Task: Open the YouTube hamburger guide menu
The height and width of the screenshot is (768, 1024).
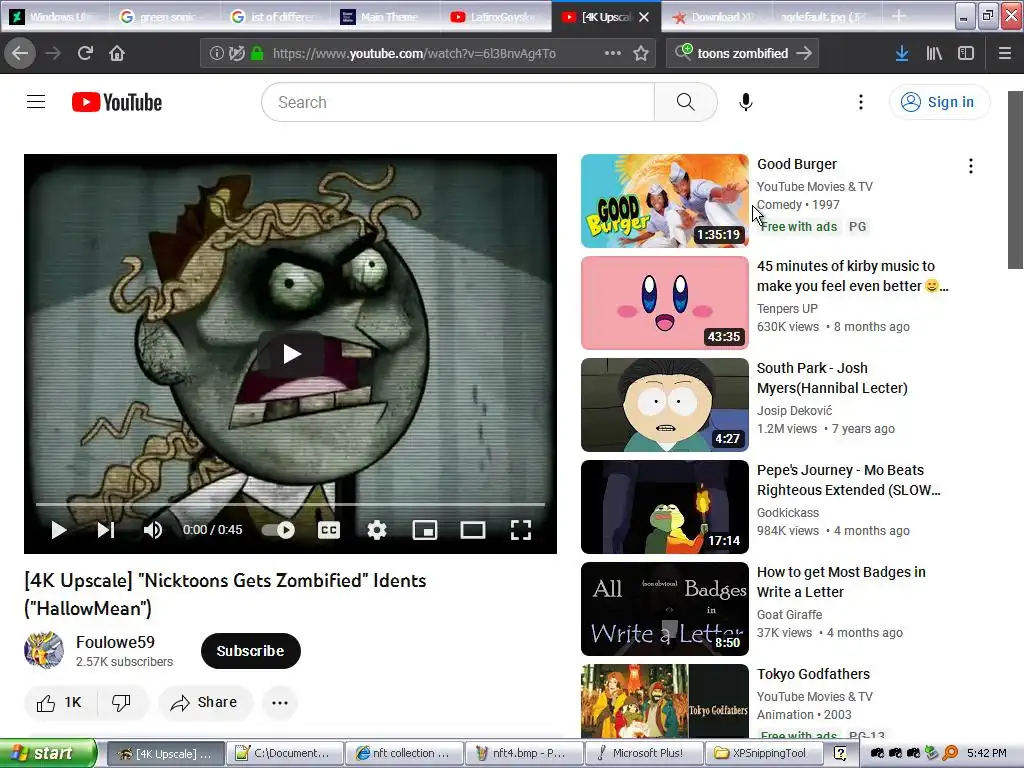Action: pos(36,102)
